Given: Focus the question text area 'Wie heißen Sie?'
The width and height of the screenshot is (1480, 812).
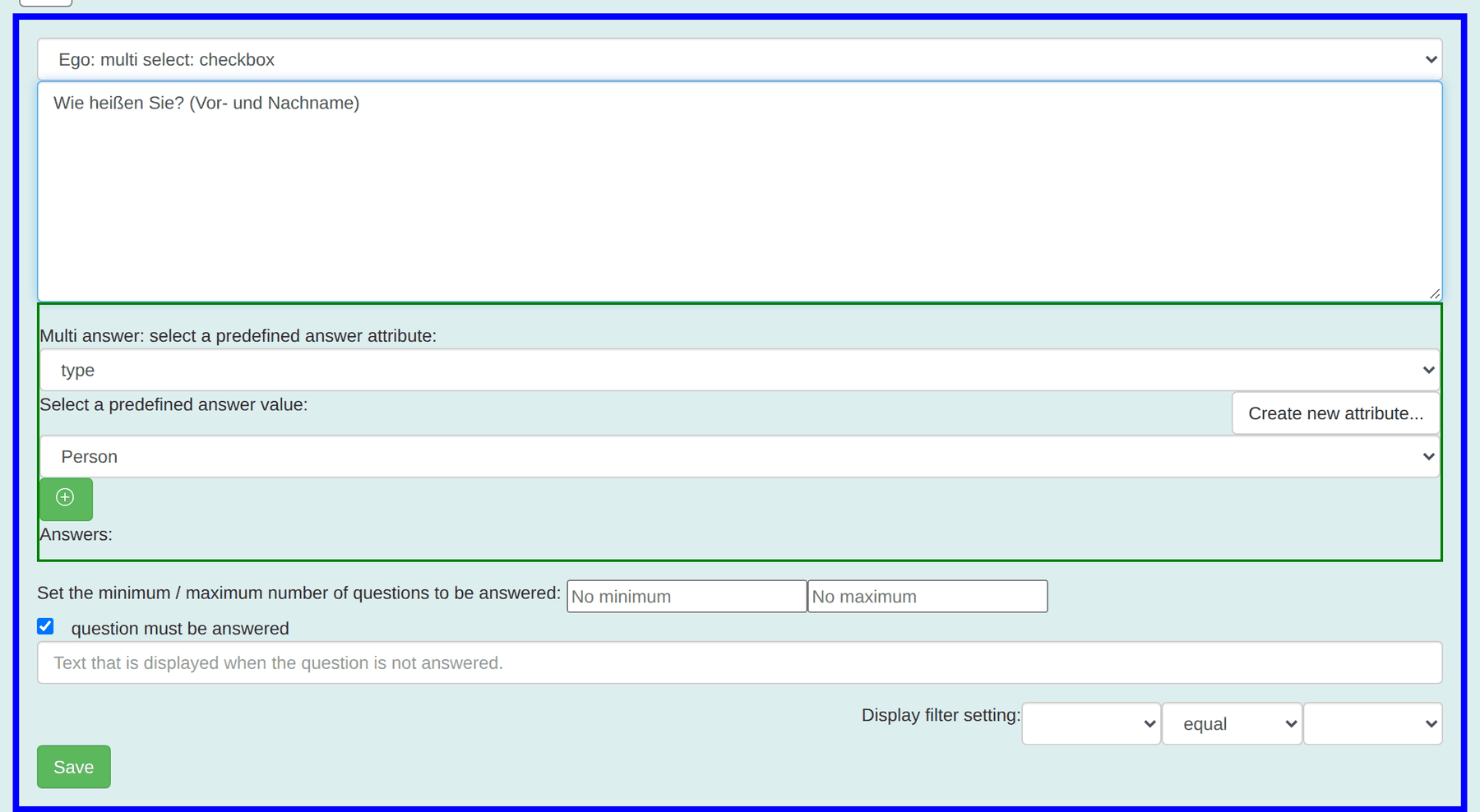Looking at the screenshot, I should click(739, 191).
